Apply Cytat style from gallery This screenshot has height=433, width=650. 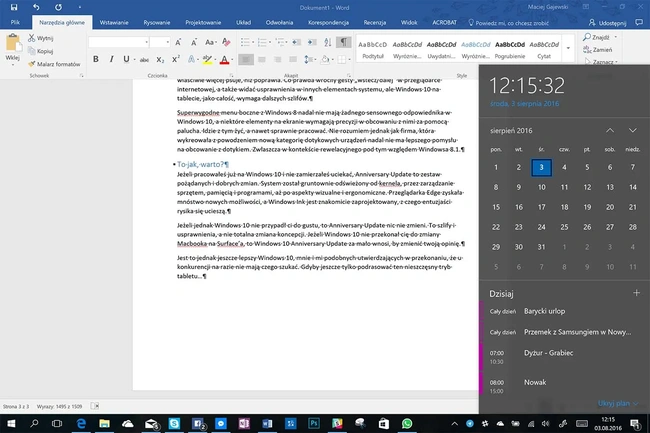[544, 49]
